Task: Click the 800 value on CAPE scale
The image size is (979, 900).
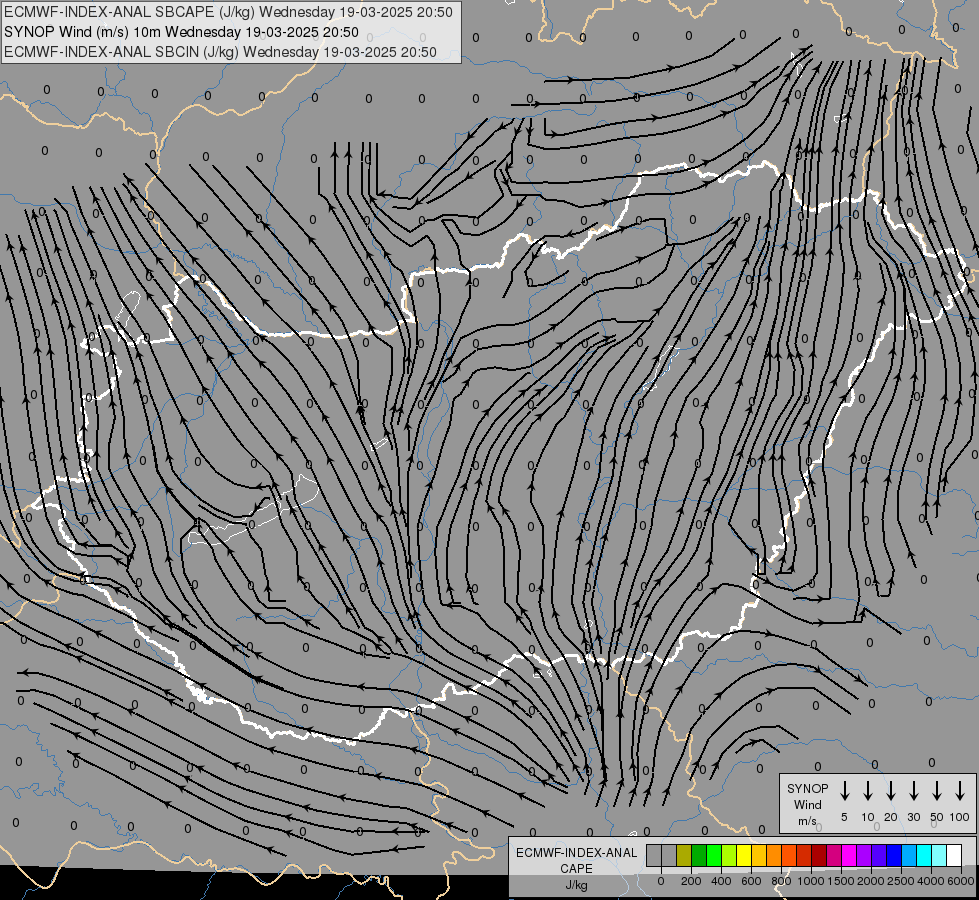Action: point(781,881)
